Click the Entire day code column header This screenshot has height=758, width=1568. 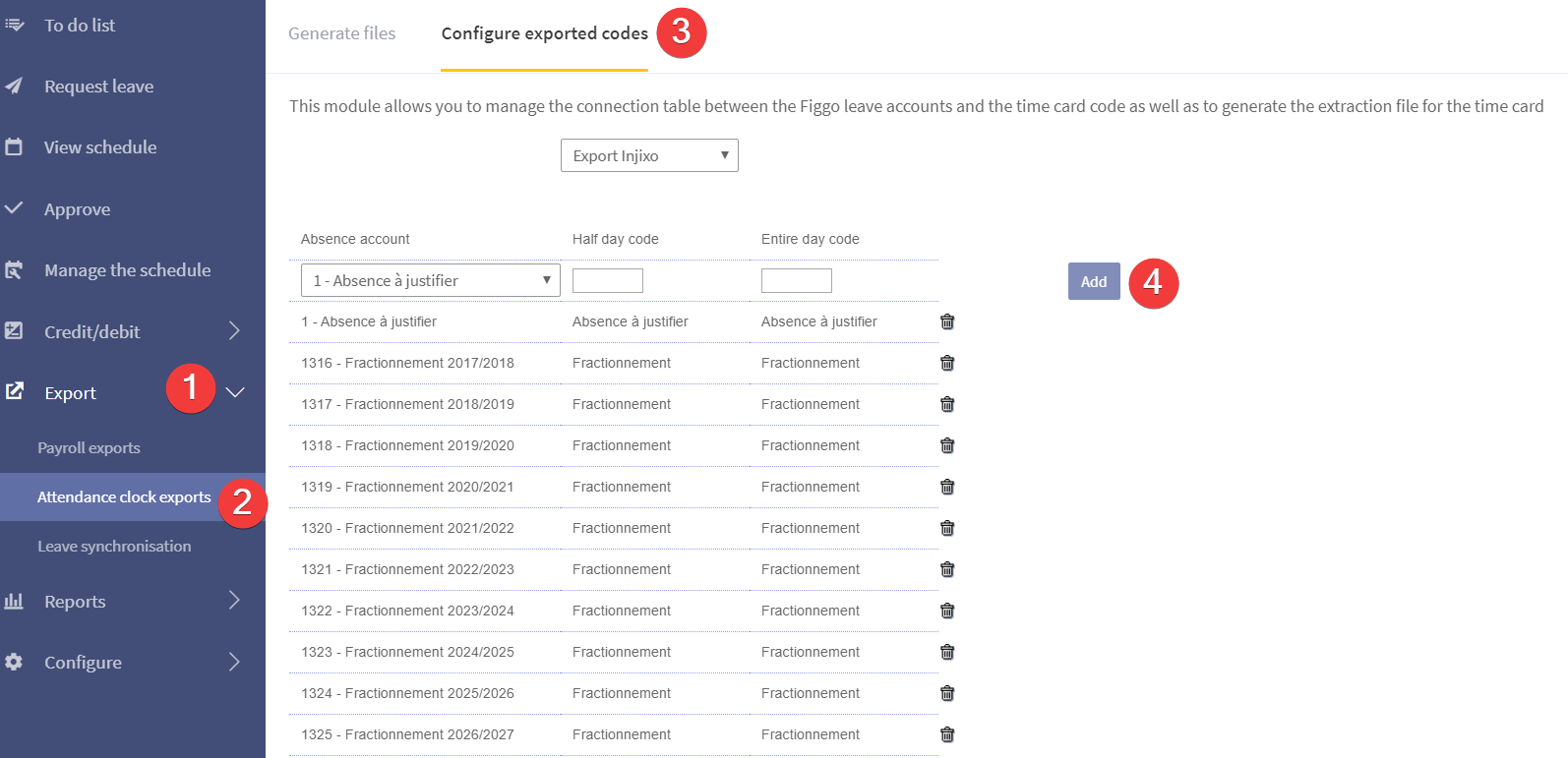(x=811, y=239)
